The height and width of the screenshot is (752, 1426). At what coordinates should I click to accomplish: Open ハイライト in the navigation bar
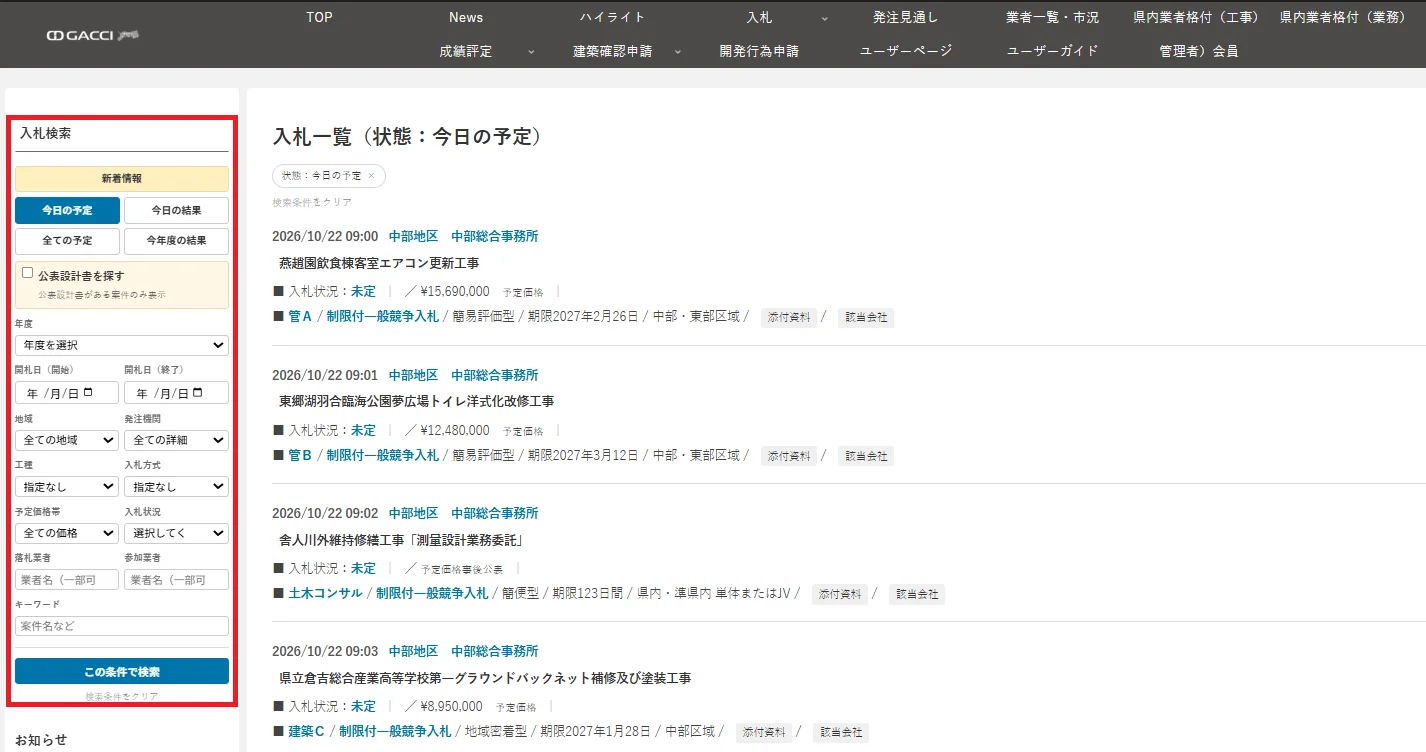[x=612, y=17]
